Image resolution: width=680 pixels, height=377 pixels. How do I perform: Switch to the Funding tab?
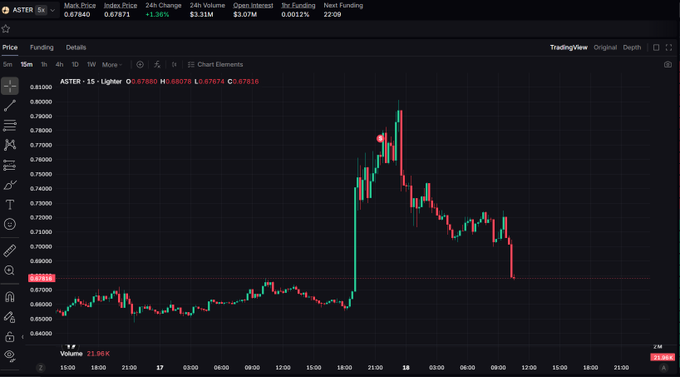point(42,48)
